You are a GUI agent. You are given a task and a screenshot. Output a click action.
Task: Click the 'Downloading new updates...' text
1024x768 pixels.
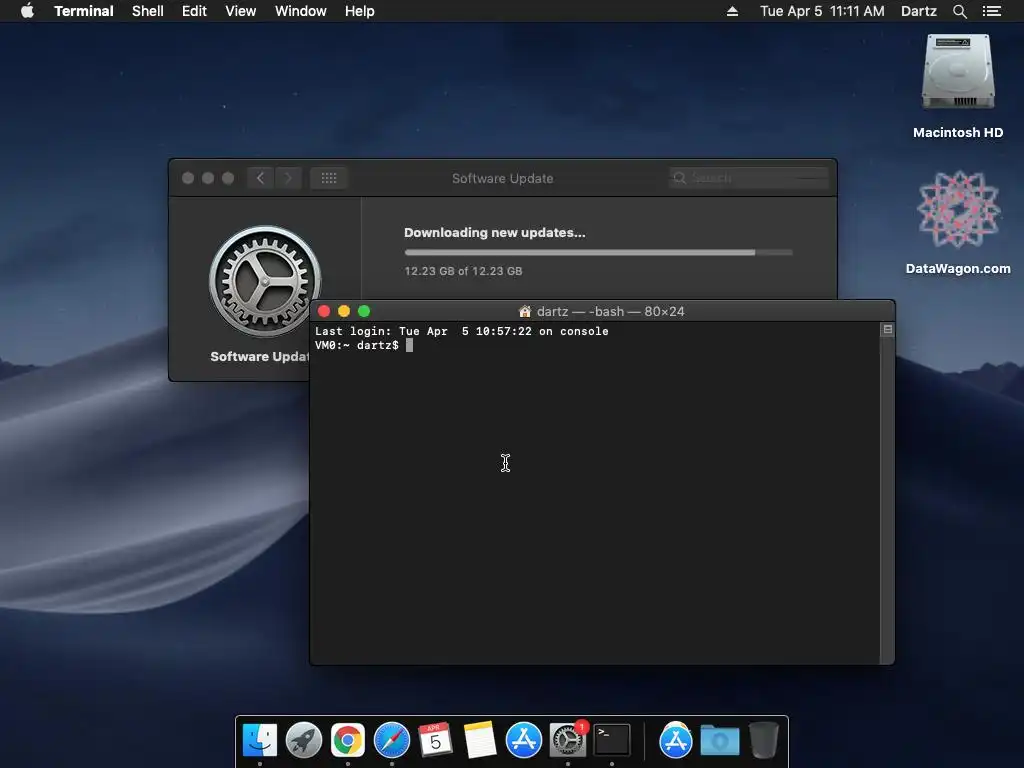(494, 232)
